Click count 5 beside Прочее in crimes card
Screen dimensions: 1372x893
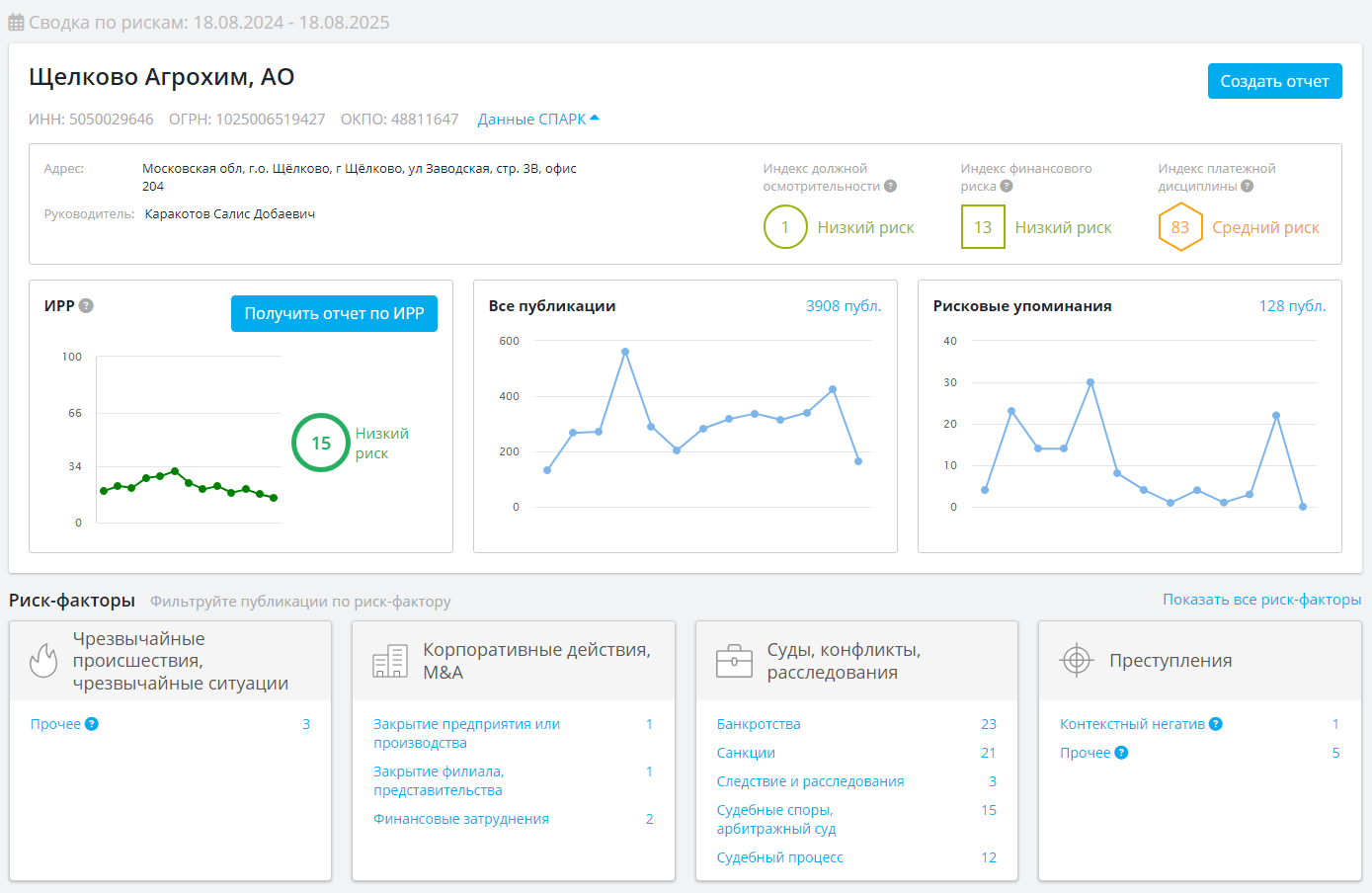1335,753
